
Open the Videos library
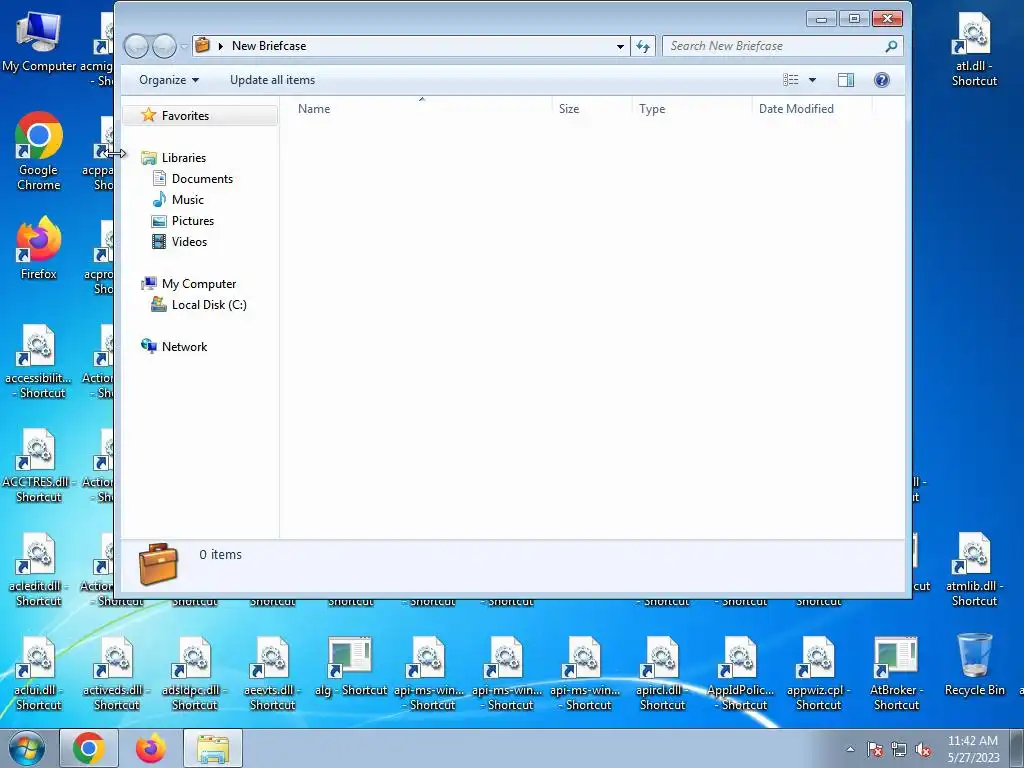pos(189,242)
